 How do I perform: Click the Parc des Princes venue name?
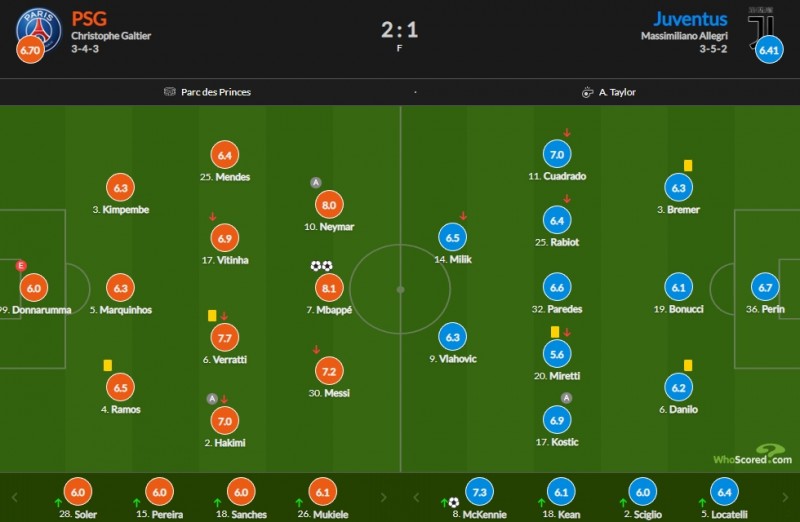[216, 92]
